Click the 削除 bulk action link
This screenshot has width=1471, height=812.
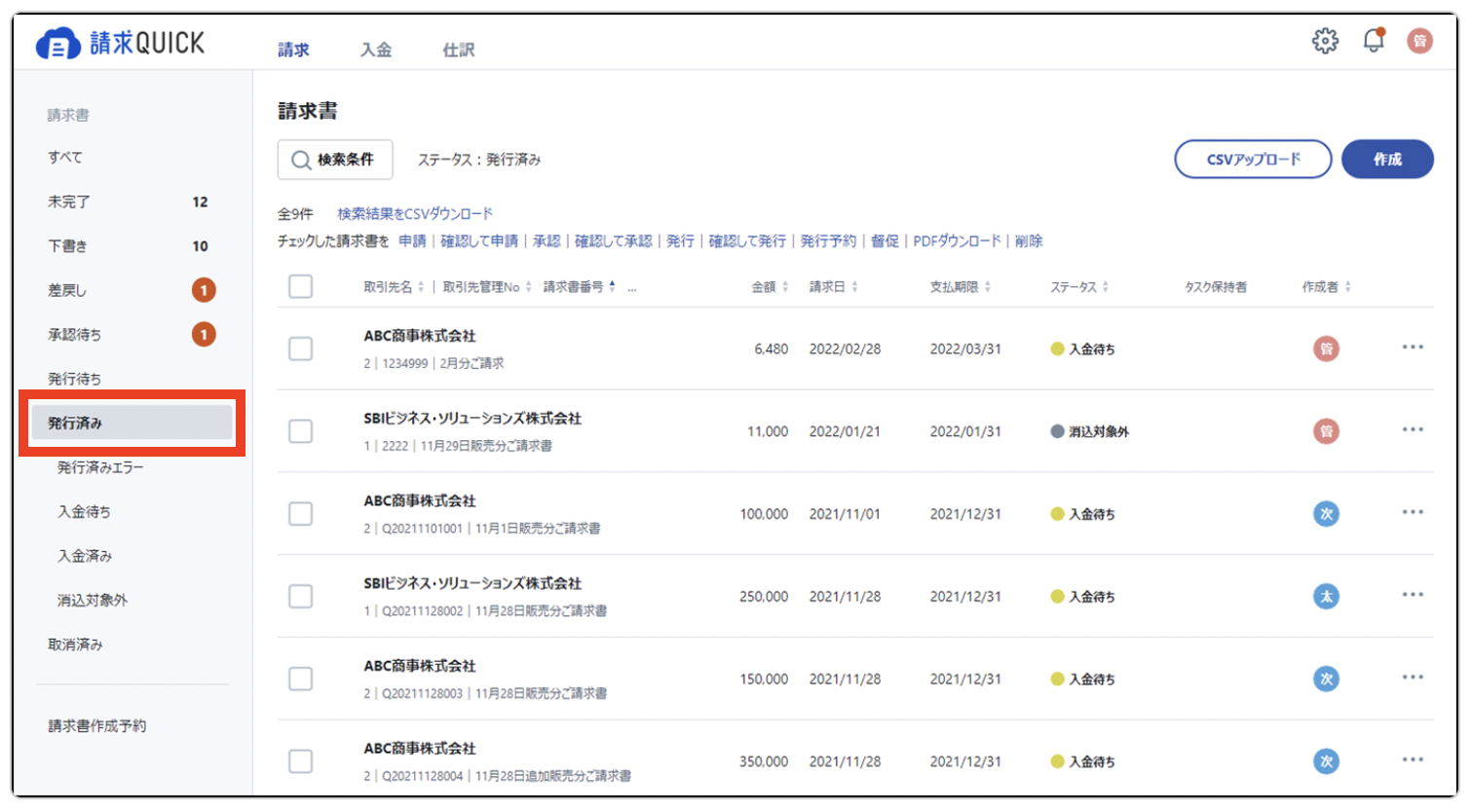tap(1029, 240)
